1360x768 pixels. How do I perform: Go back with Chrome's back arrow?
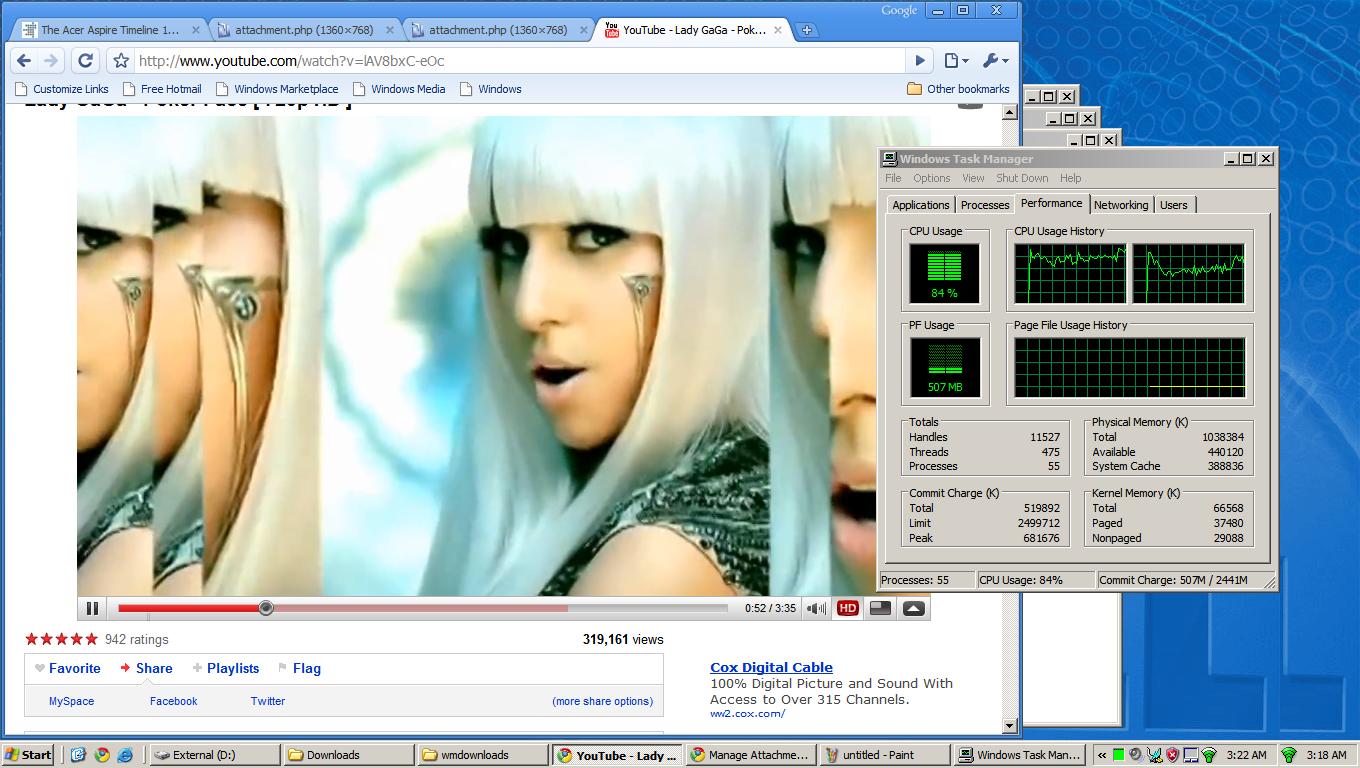(x=25, y=61)
